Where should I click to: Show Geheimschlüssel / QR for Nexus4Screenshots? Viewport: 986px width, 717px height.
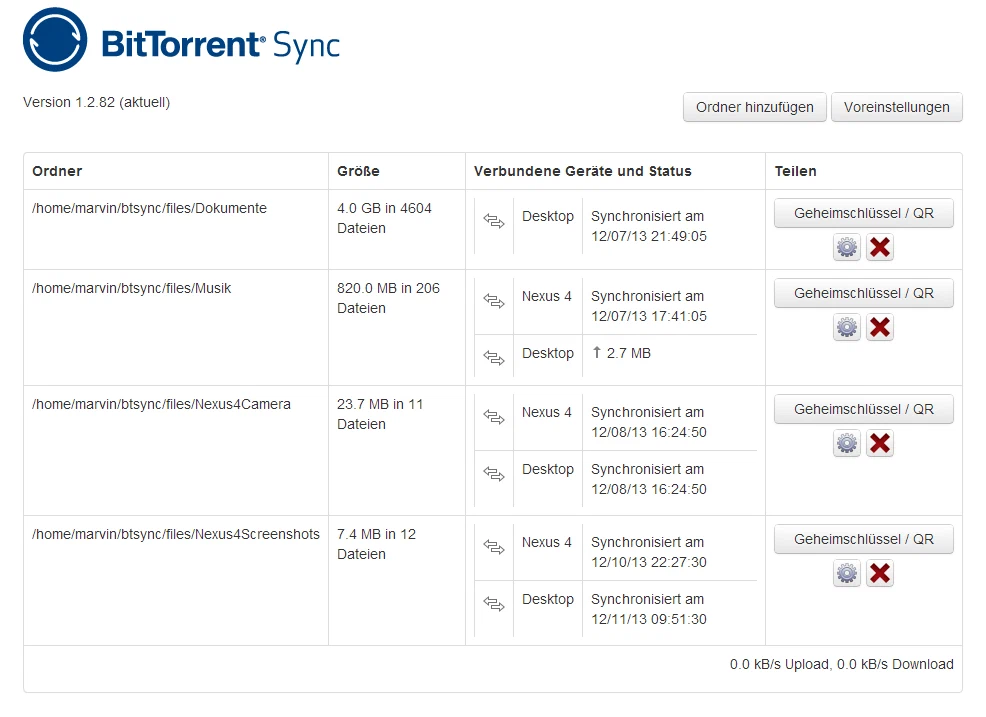[863, 539]
